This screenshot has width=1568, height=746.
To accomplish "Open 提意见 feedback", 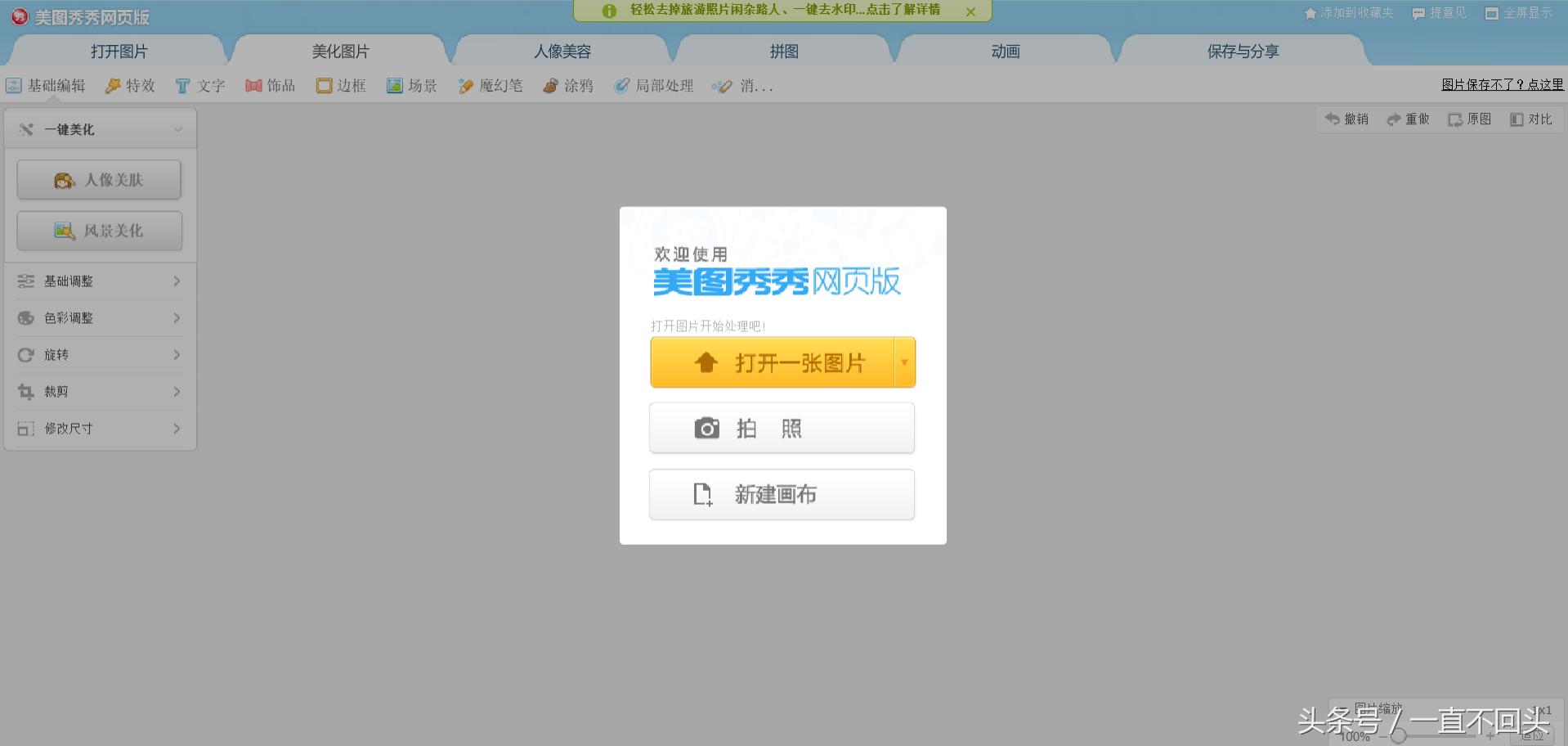I will (1440, 13).
